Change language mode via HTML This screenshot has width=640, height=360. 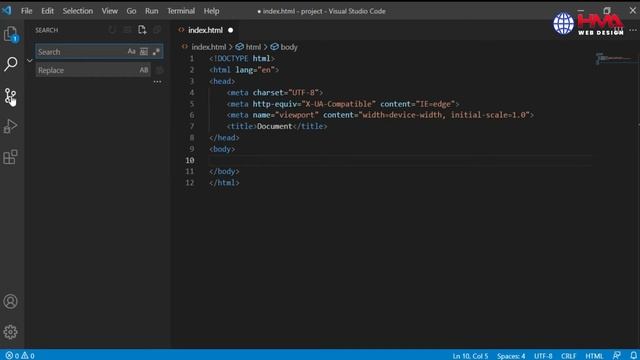(x=594, y=356)
